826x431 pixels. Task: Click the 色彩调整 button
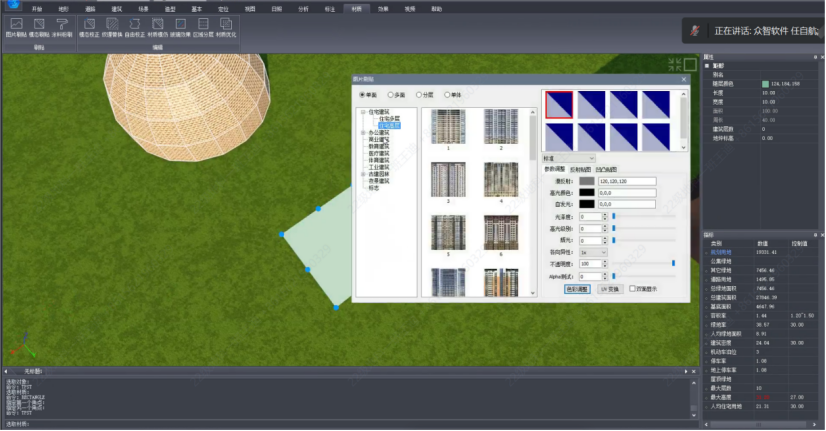(577, 288)
